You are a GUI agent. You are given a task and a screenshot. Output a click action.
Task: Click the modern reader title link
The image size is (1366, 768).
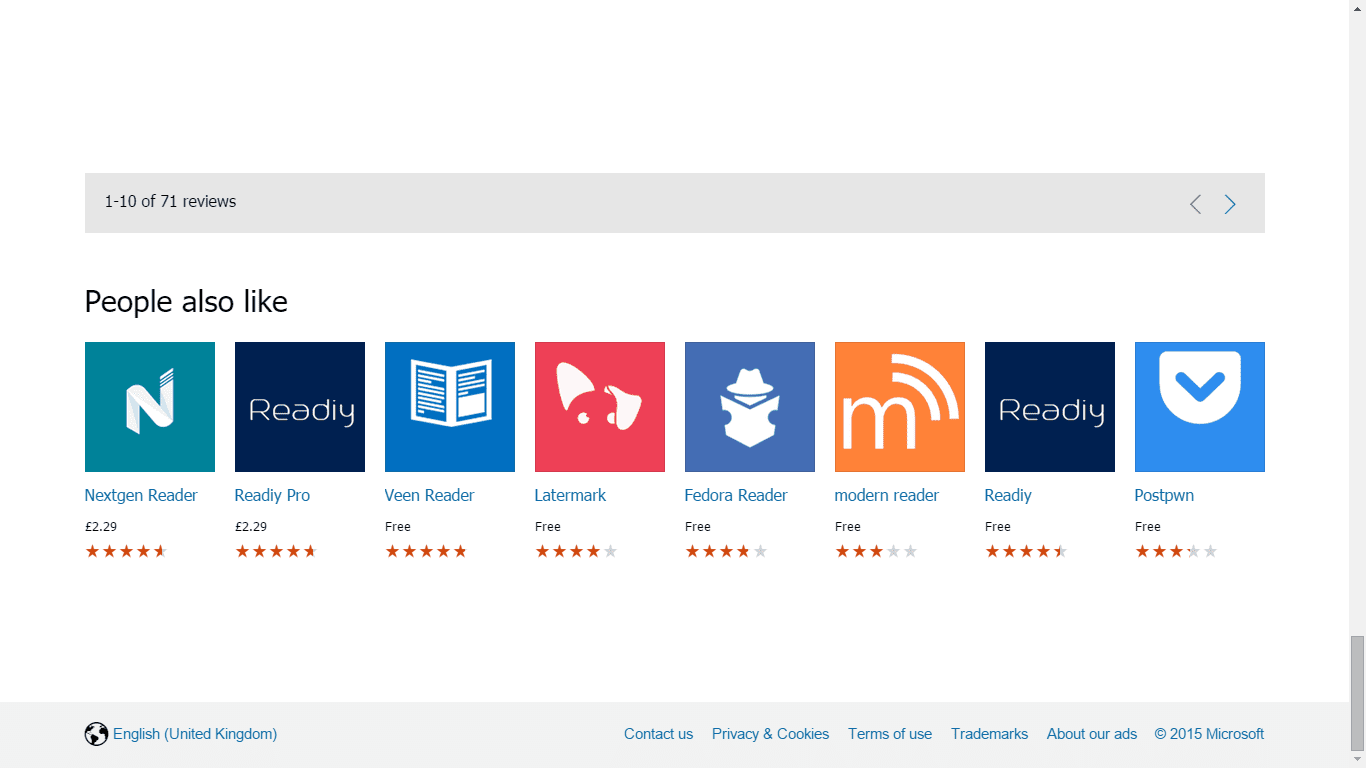click(x=887, y=495)
